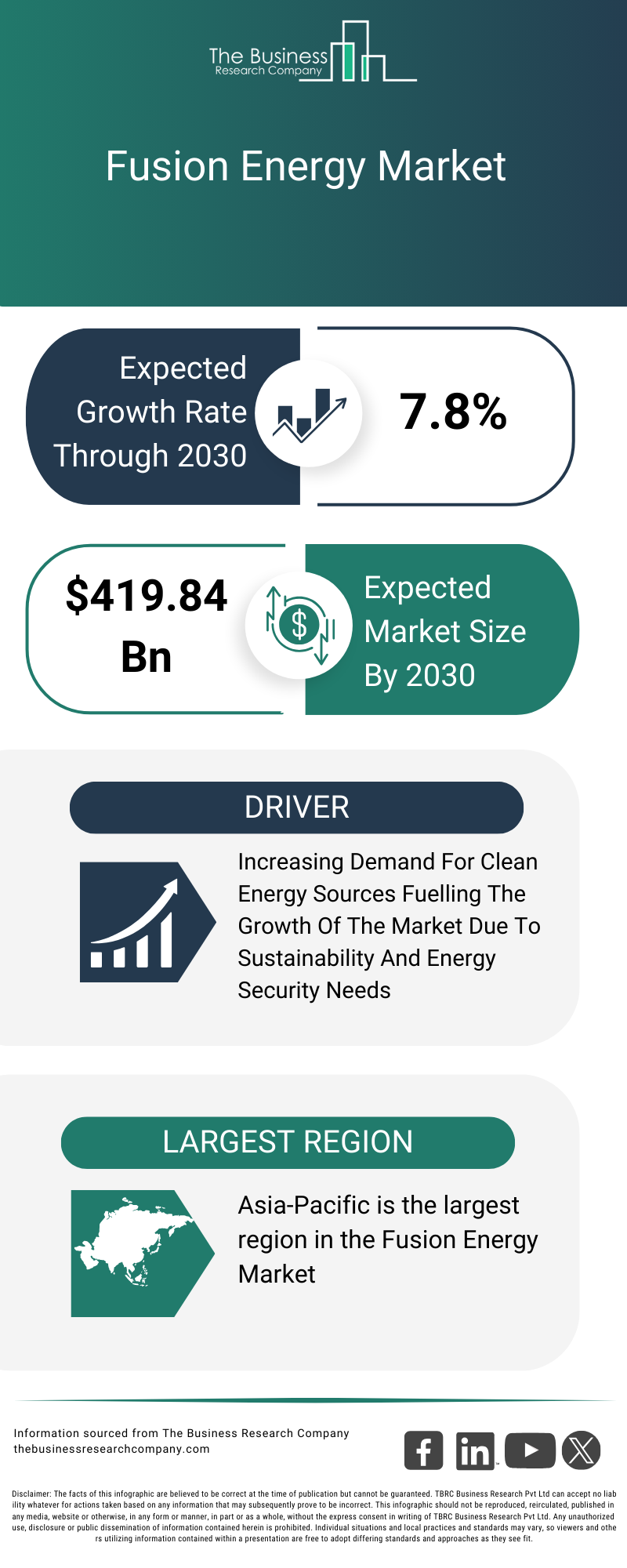Viewport: 627px width, 1568px height.
Task: Click the Expected Market Size By 2030 label
Action: (444, 631)
